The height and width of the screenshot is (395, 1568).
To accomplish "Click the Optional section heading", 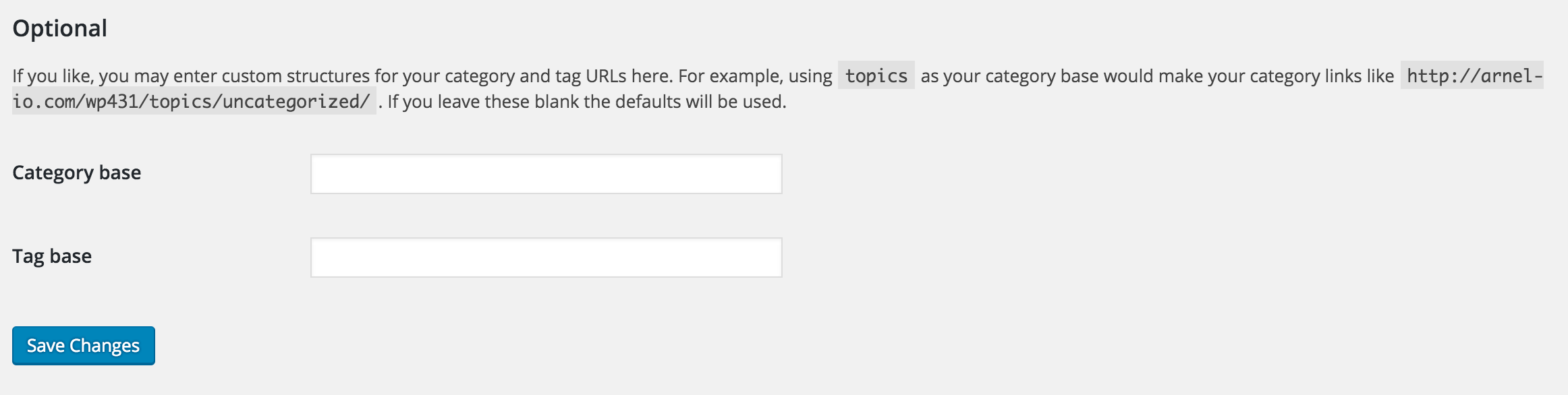I will [x=60, y=28].
